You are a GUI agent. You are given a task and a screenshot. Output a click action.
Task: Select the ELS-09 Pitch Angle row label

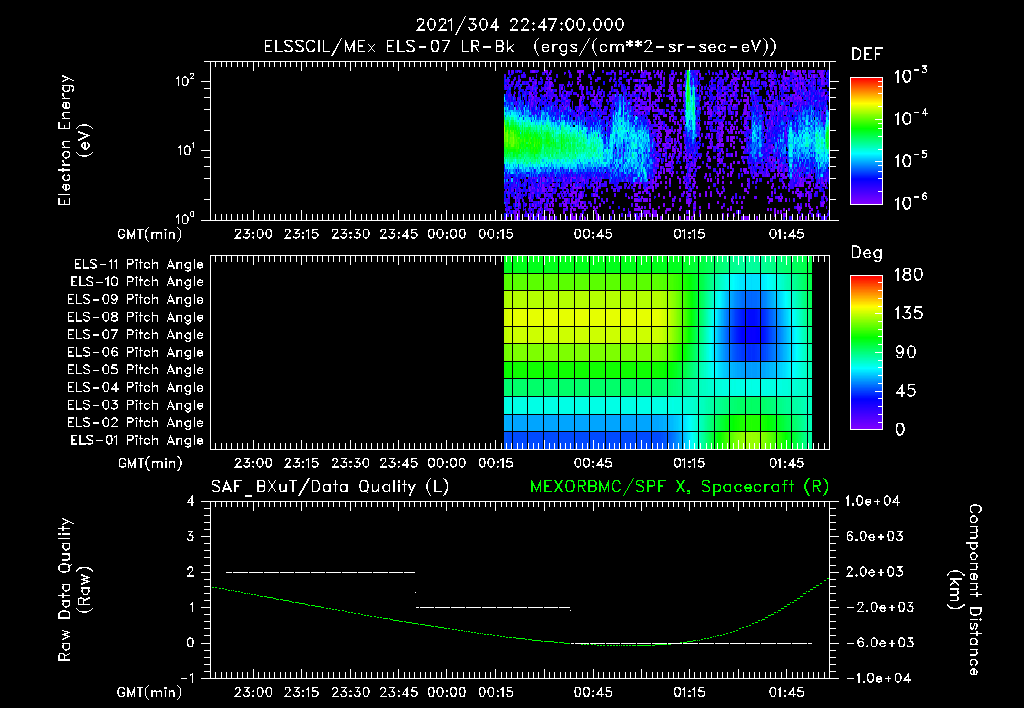135,300
